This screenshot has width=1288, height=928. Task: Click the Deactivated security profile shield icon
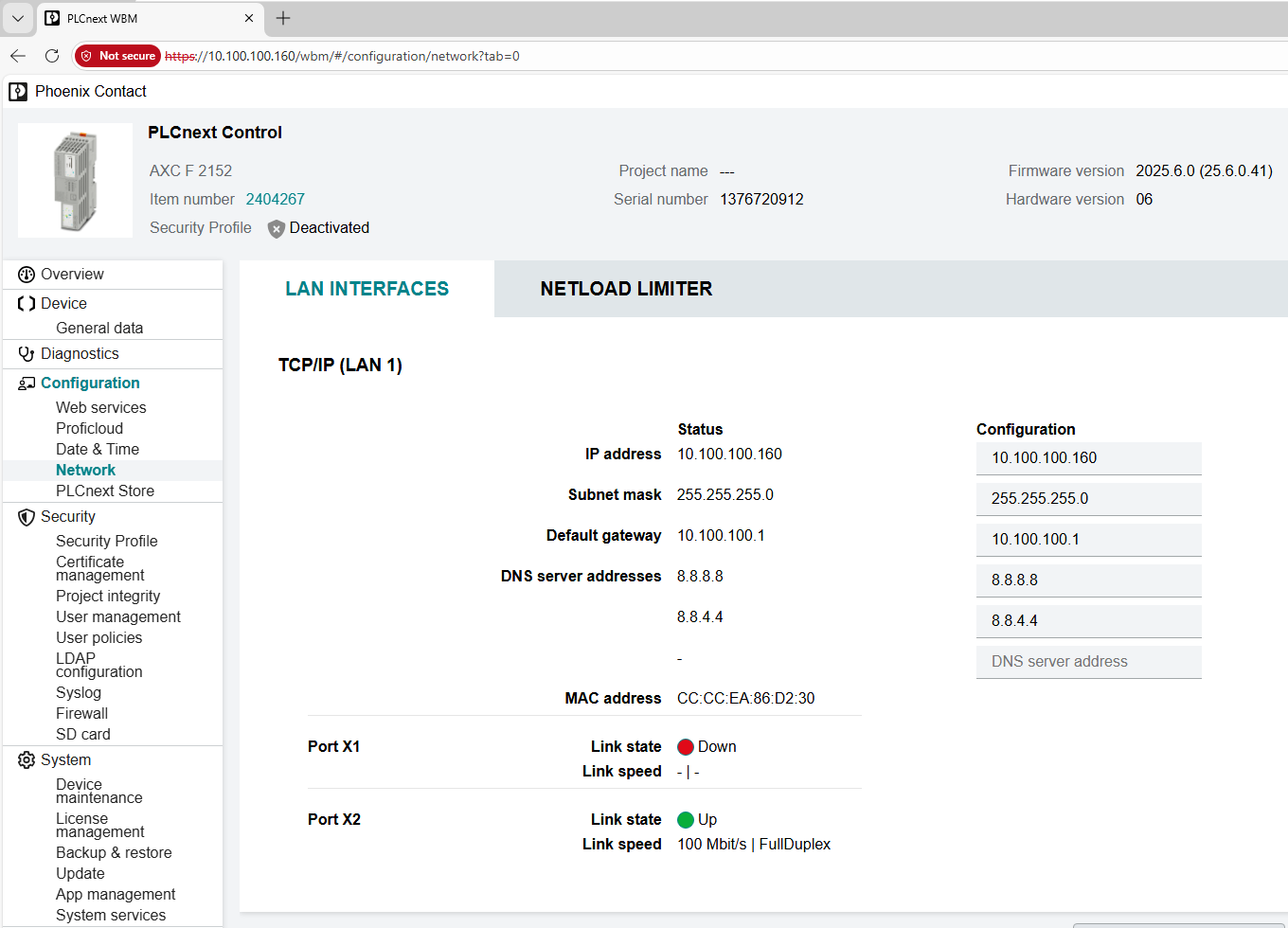(277, 229)
